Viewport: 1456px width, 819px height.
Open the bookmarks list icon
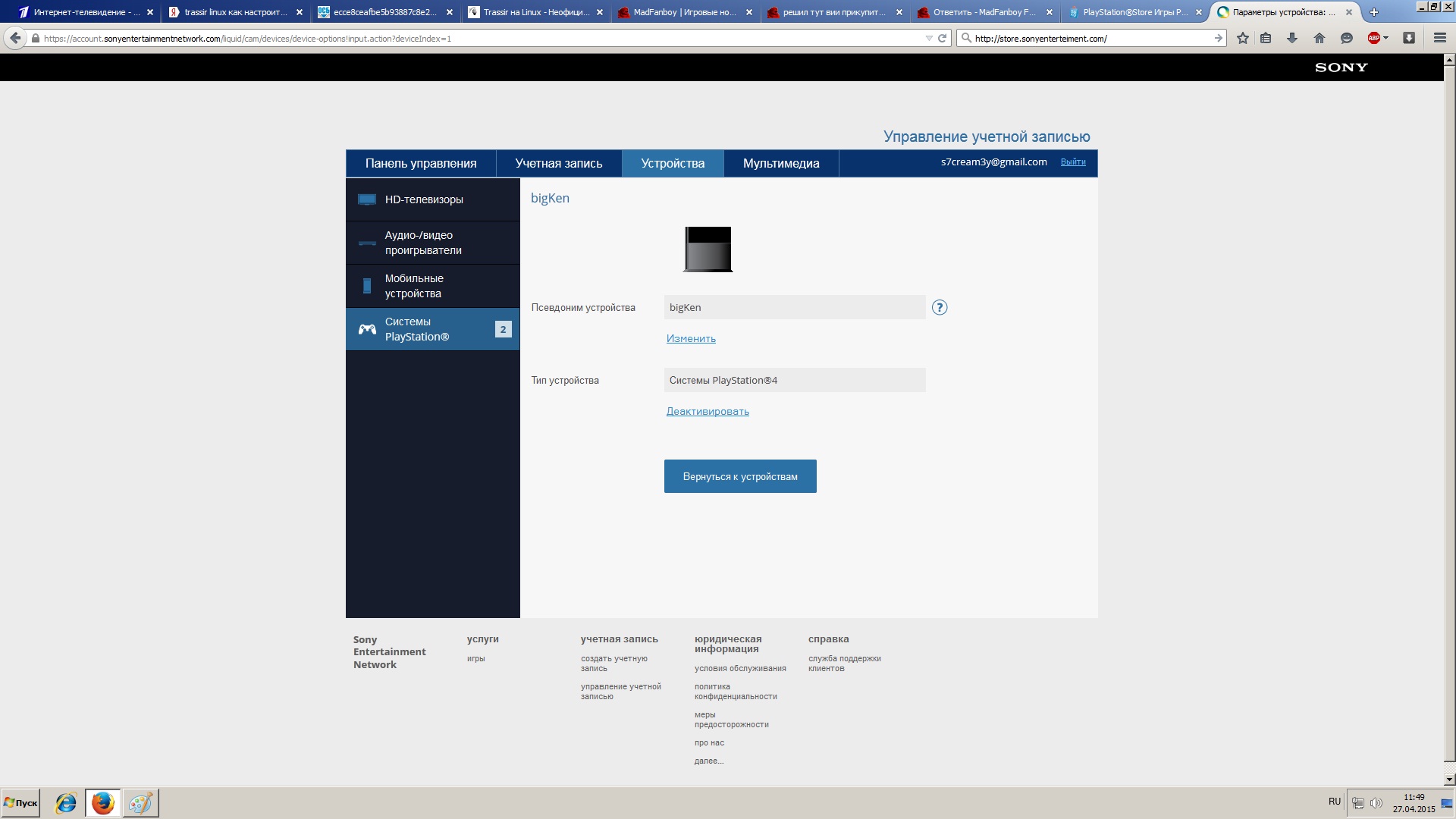(1266, 38)
